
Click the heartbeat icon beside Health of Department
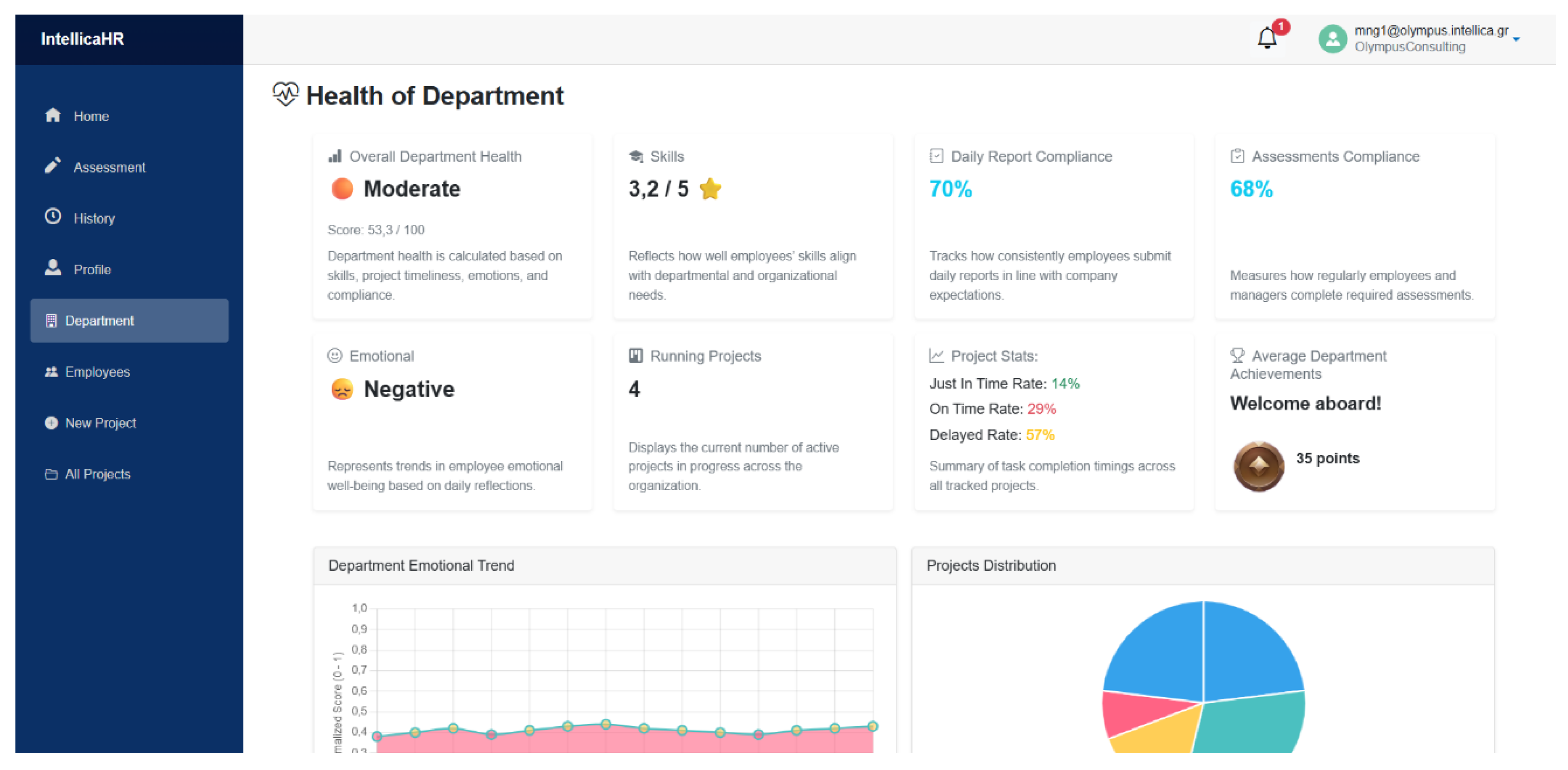[285, 94]
